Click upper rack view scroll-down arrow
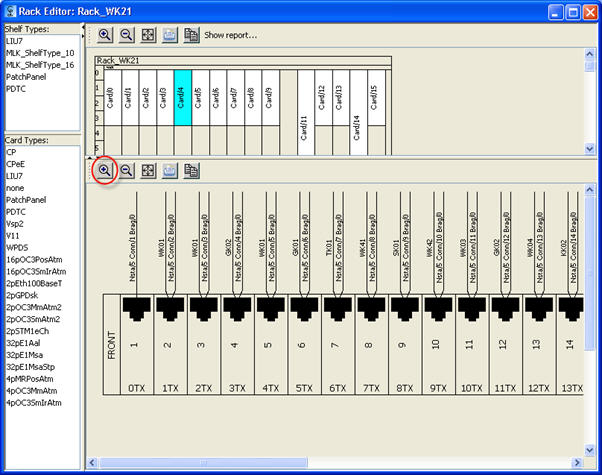Viewport: 602px width, 475px height. click(x=590, y=148)
